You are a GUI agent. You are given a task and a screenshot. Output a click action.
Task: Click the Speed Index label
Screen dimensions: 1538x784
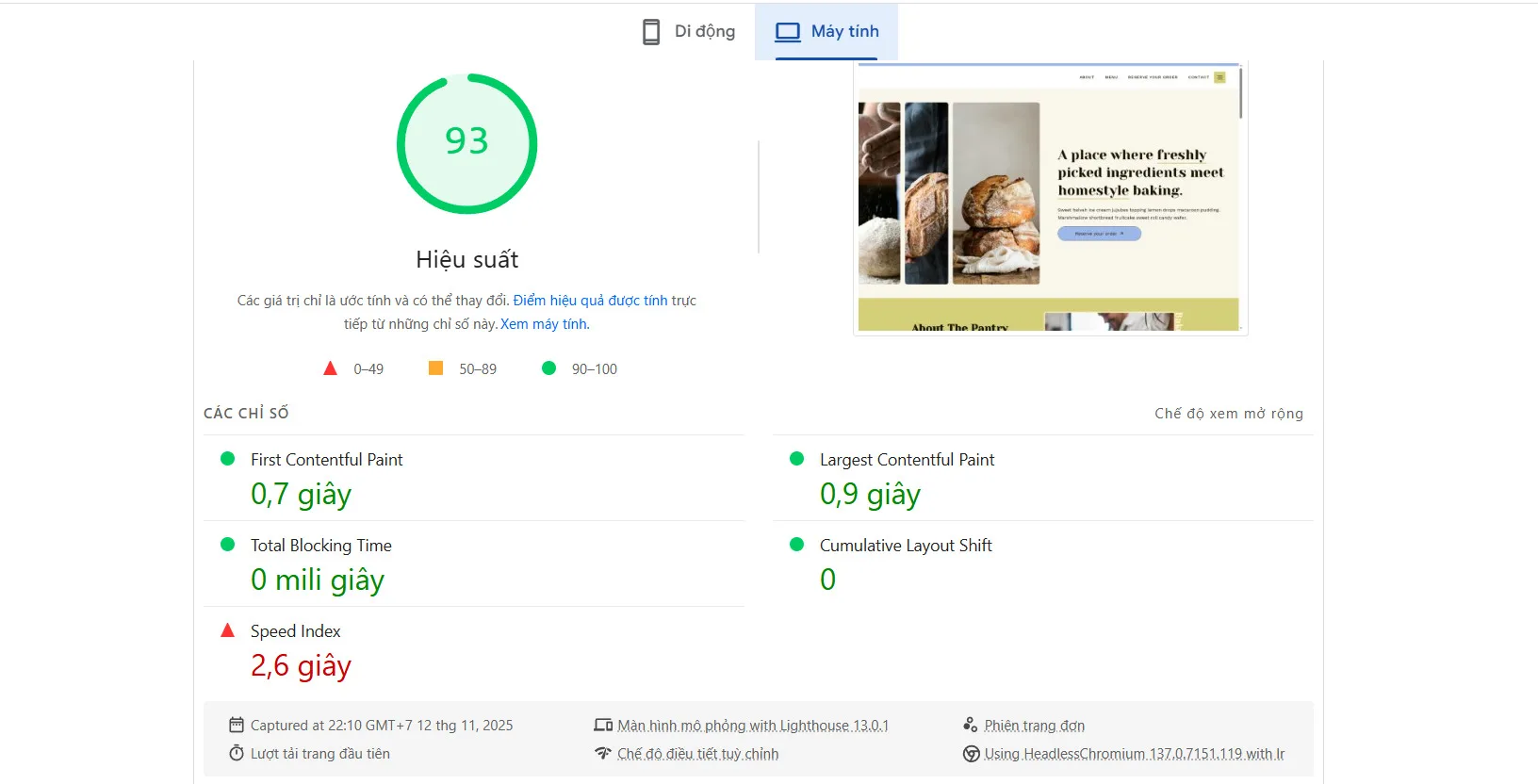point(296,631)
